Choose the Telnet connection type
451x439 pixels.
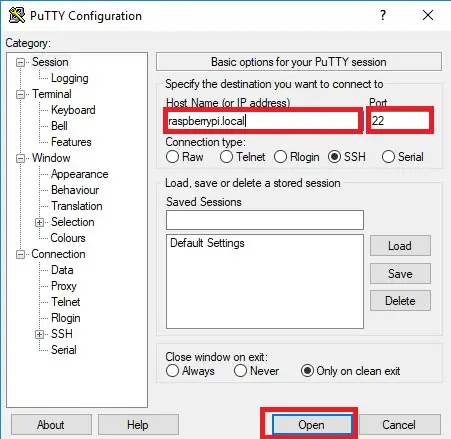(226, 157)
